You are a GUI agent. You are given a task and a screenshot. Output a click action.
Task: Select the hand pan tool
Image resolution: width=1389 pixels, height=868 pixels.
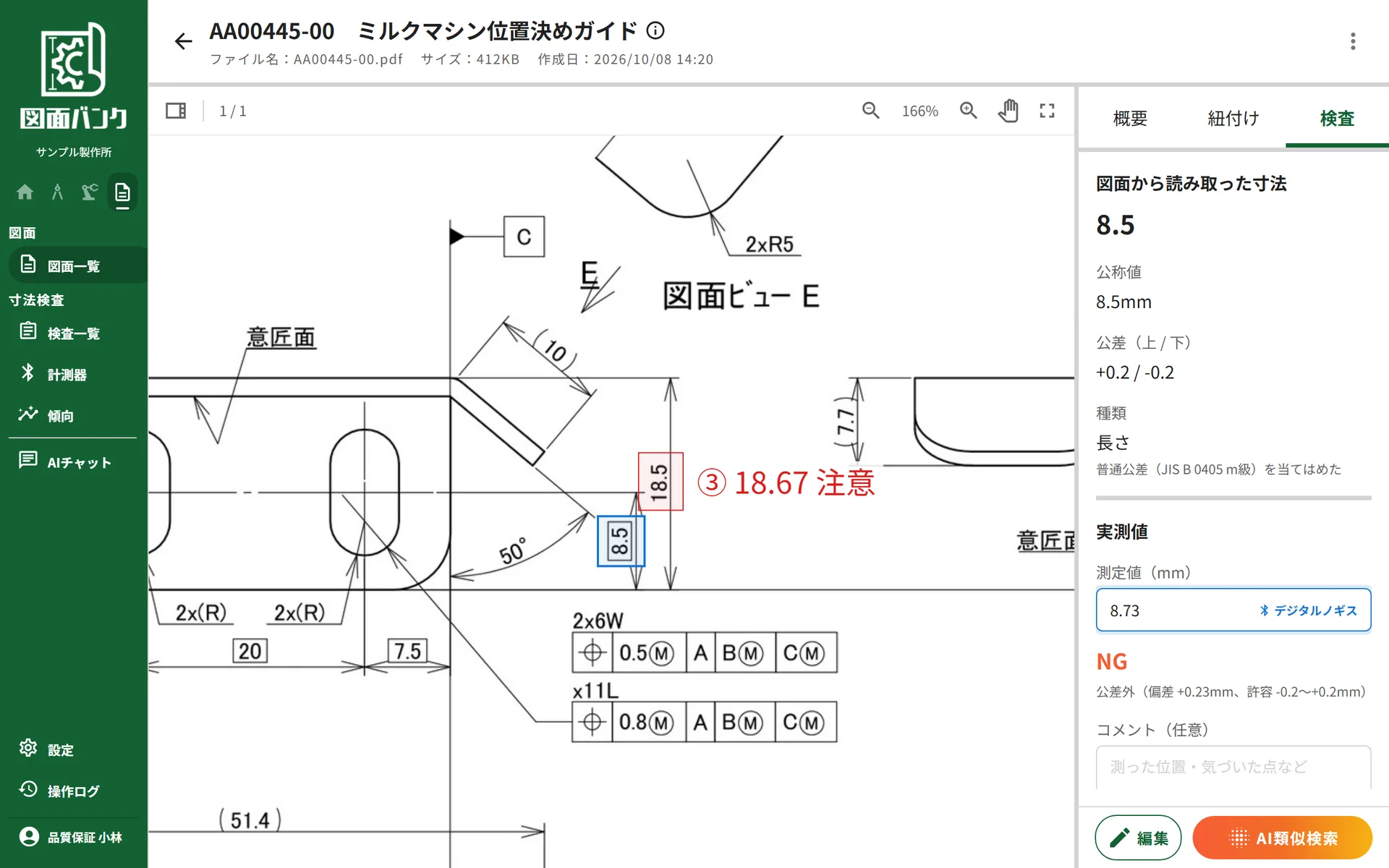[1008, 111]
